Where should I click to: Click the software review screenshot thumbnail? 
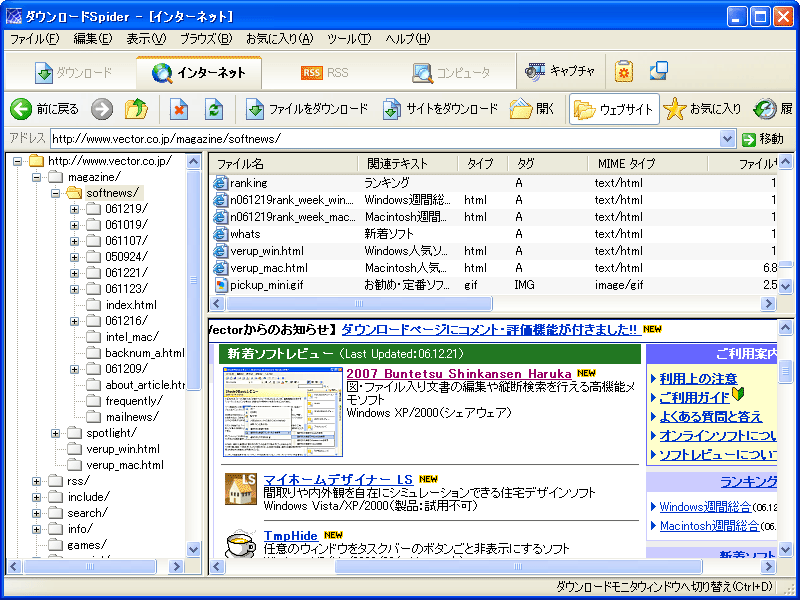pos(283,411)
